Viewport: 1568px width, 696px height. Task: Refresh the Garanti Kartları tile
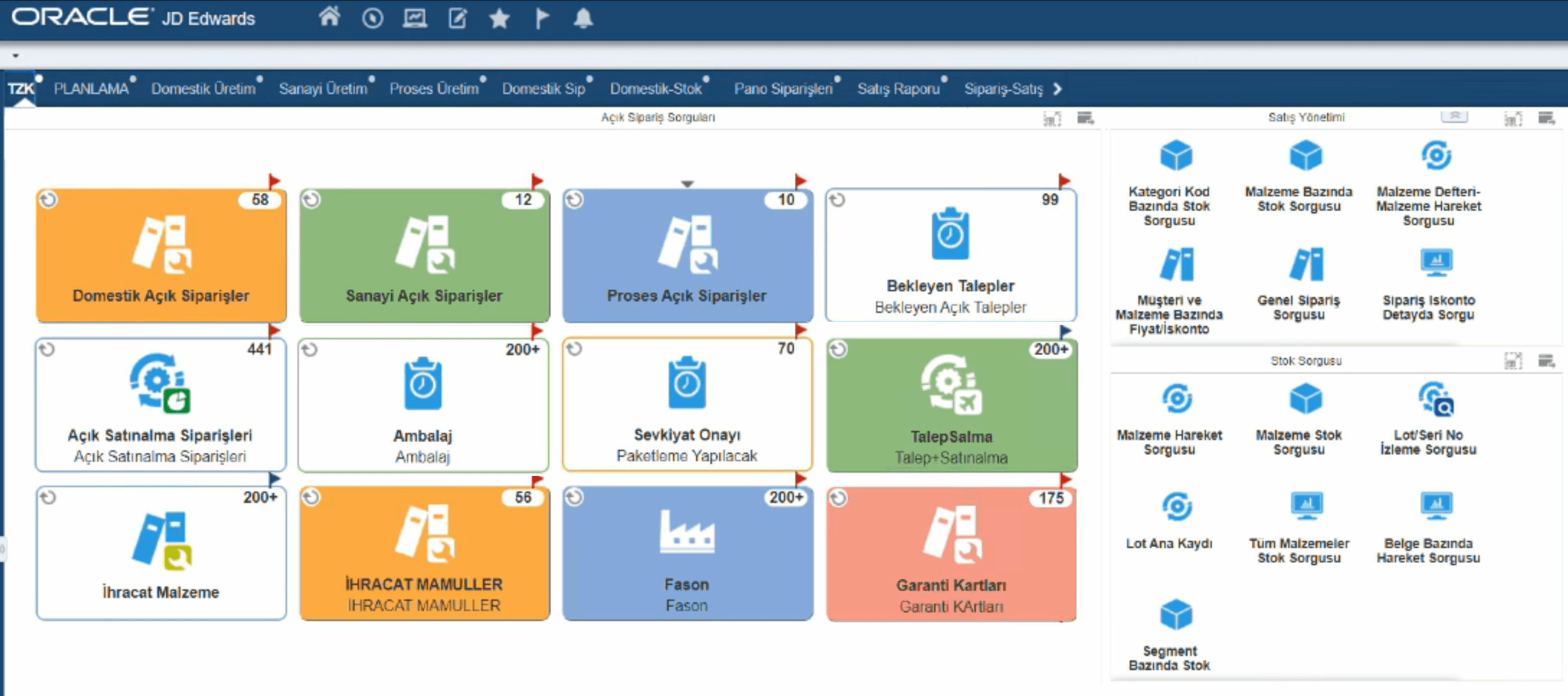(x=838, y=498)
